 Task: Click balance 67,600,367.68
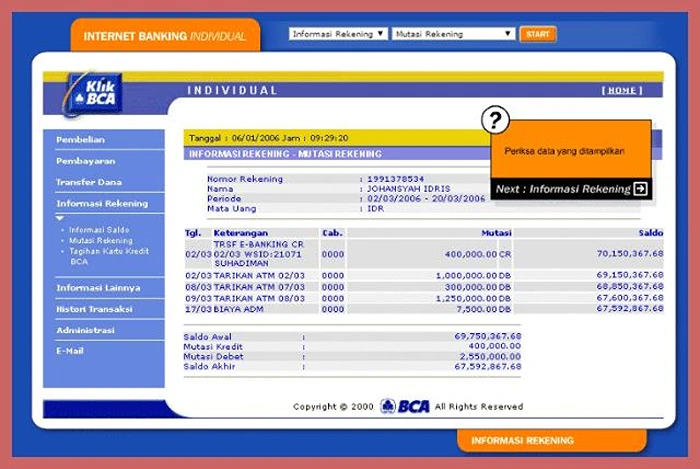(x=630, y=298)
